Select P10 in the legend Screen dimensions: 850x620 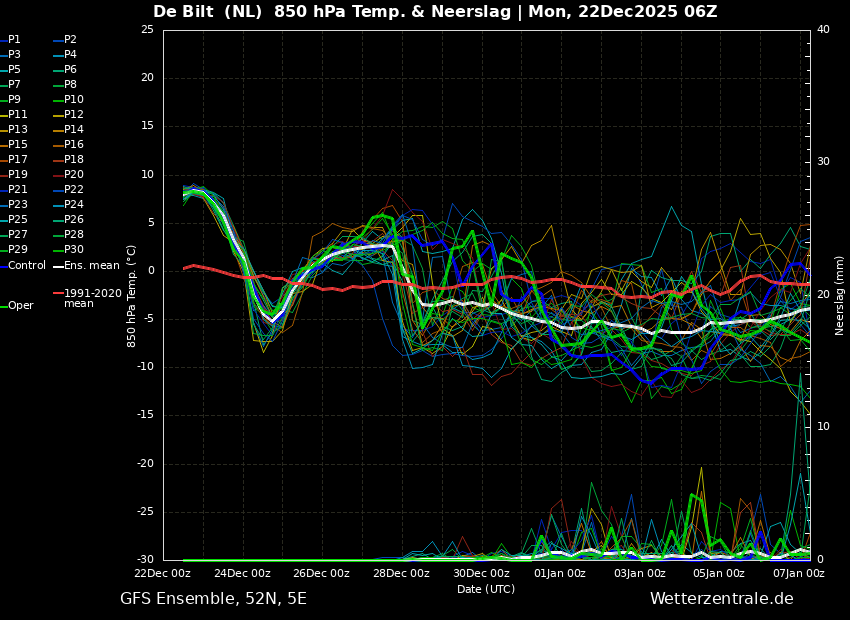point(68,100)
